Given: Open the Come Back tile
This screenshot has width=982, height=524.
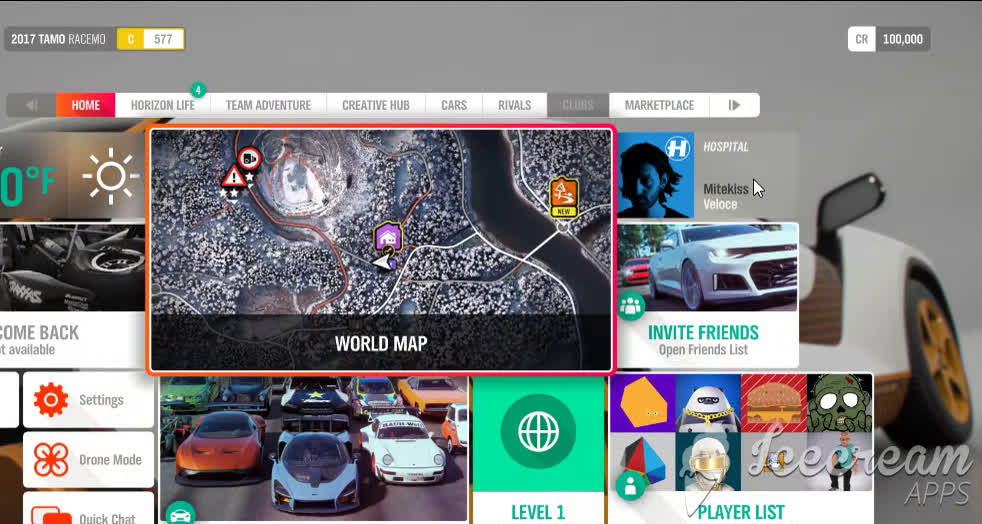Looking at the screenshot, I should pos(72,295).
